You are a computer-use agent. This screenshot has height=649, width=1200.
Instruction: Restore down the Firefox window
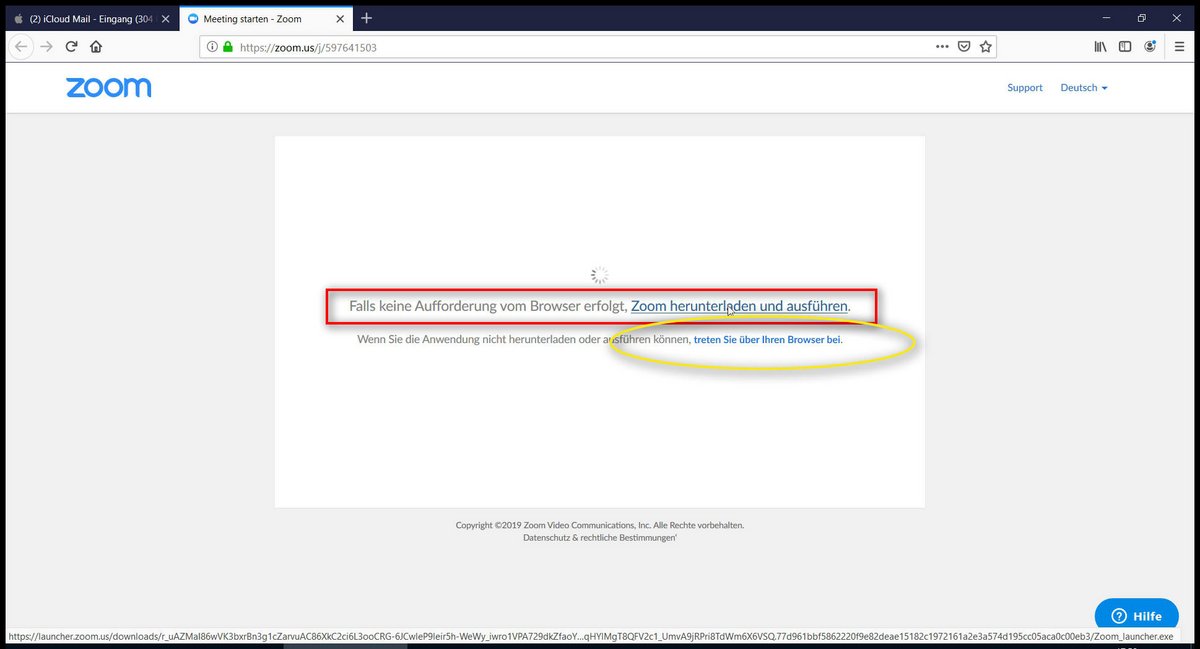(x=1141, y=18)
